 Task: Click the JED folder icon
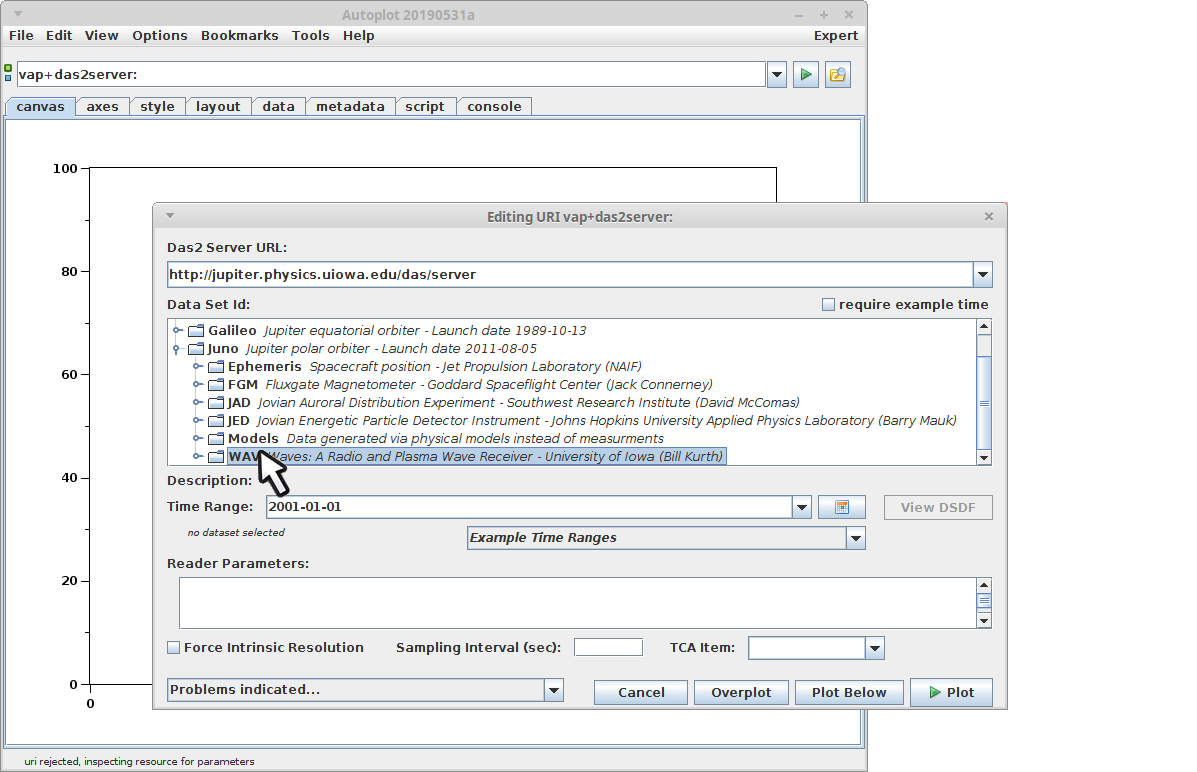click(x=216, y=421)
